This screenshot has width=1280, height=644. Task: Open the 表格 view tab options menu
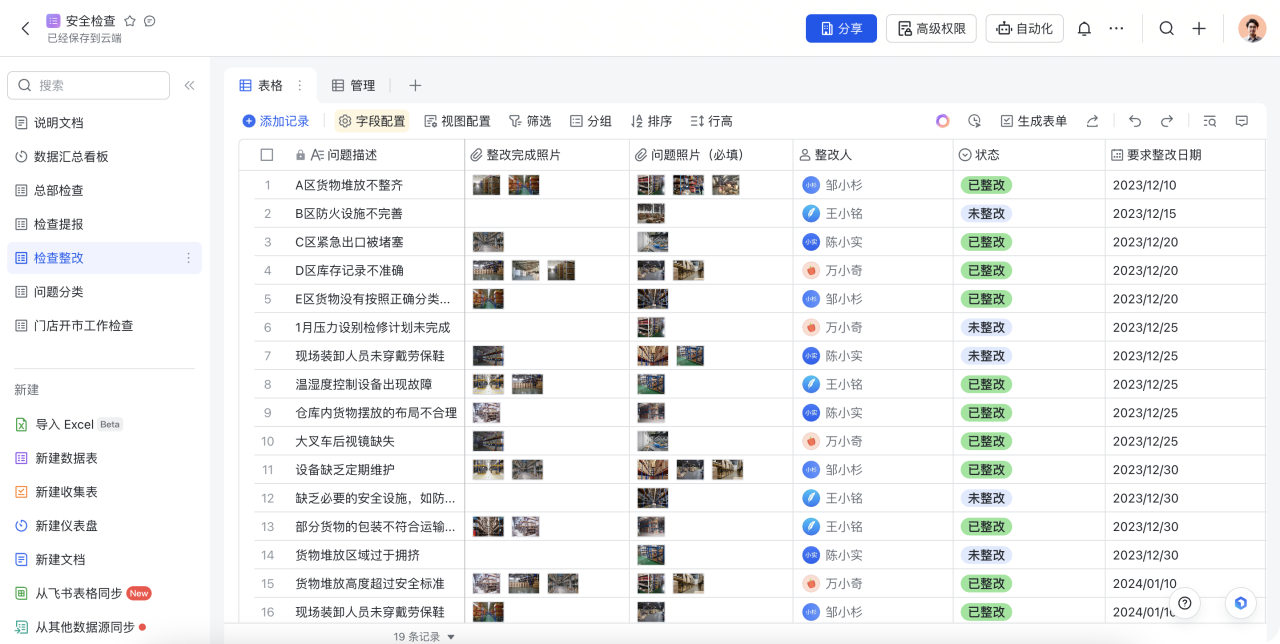coord(299,86)
